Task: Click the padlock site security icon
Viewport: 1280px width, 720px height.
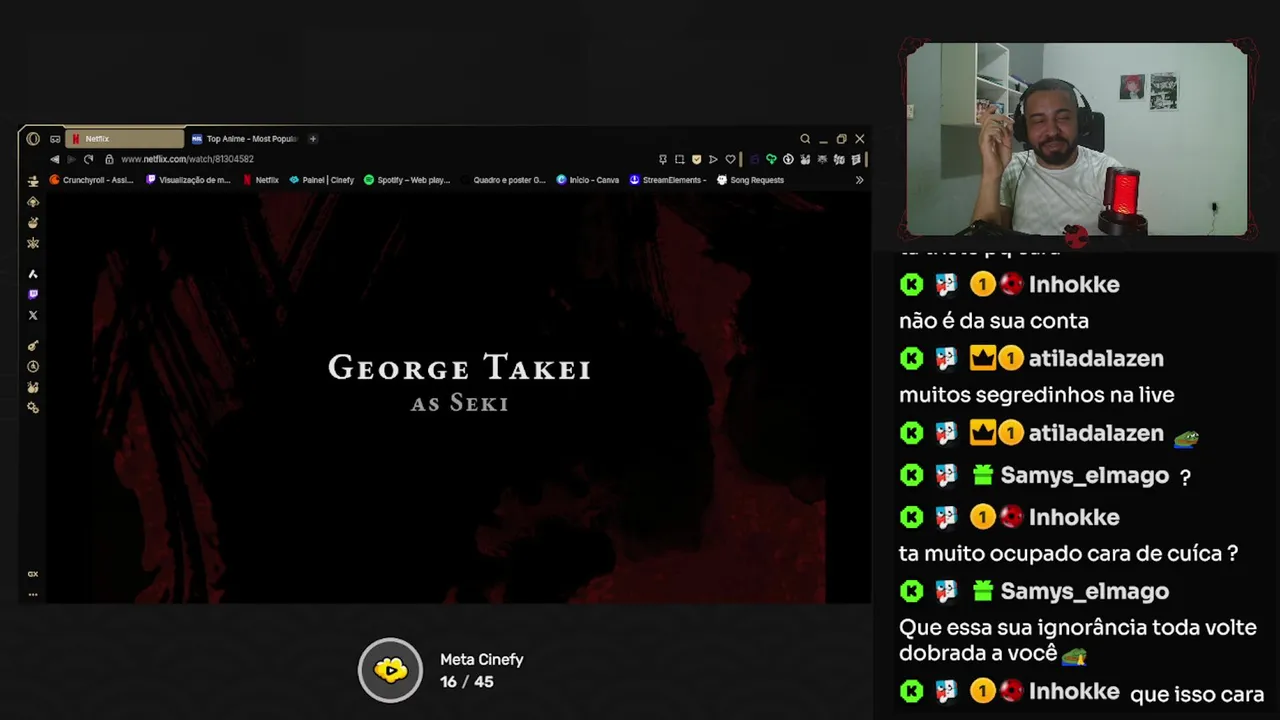Action: [x=109, y=159]
